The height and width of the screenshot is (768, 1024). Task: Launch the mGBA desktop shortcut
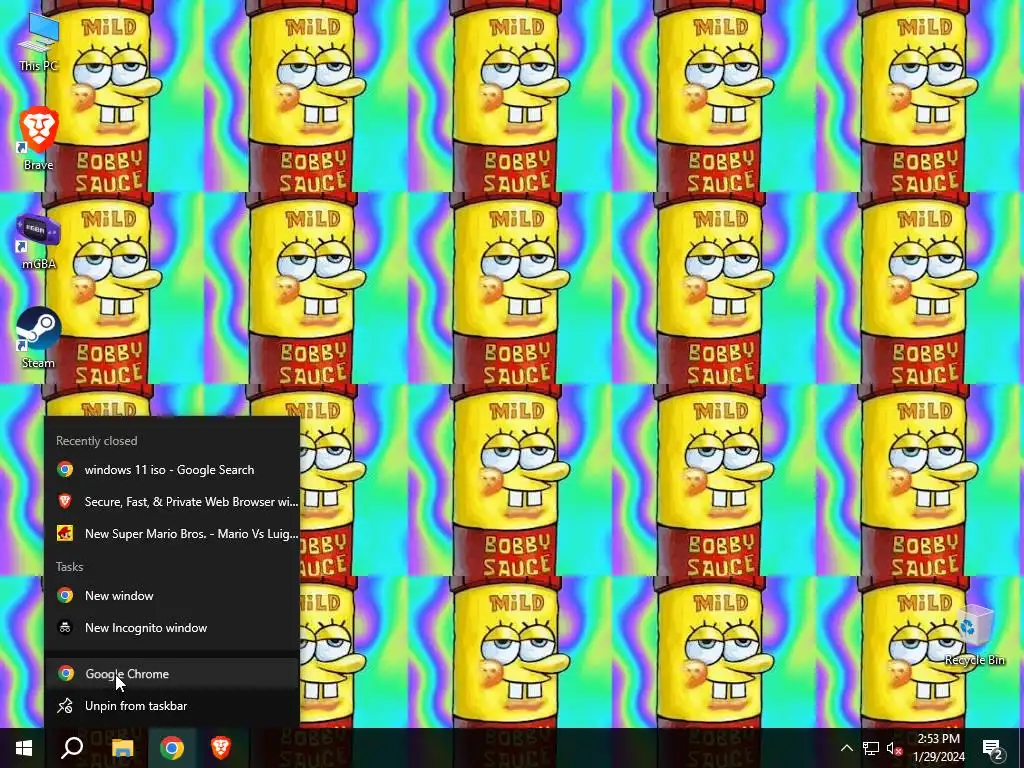tap(39, 241)
